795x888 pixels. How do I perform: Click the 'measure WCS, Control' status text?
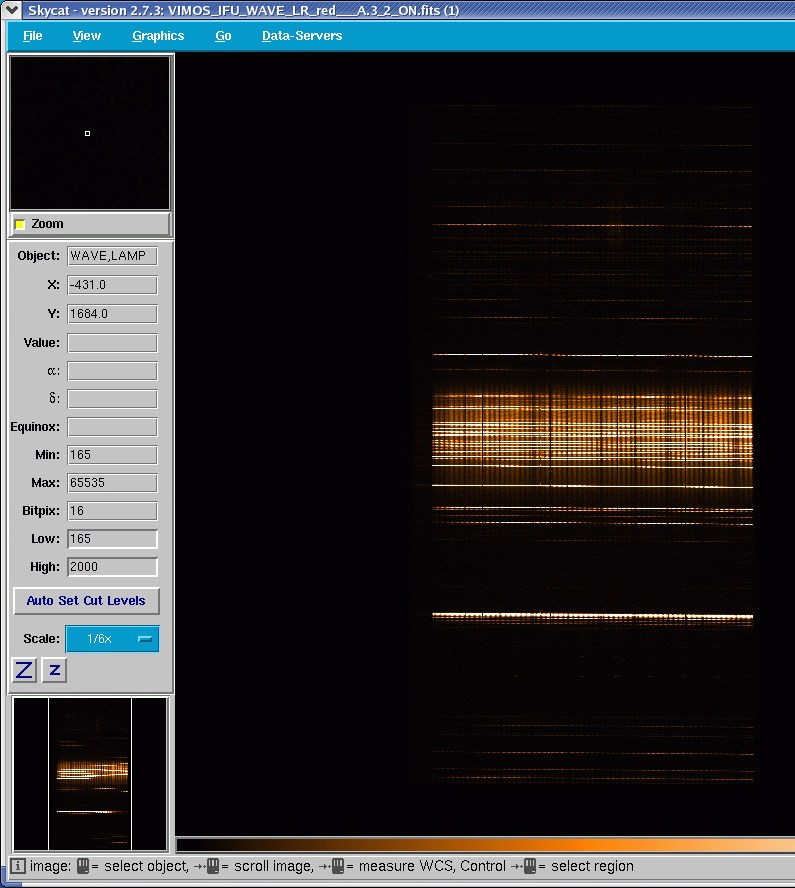tap(432, 866)
